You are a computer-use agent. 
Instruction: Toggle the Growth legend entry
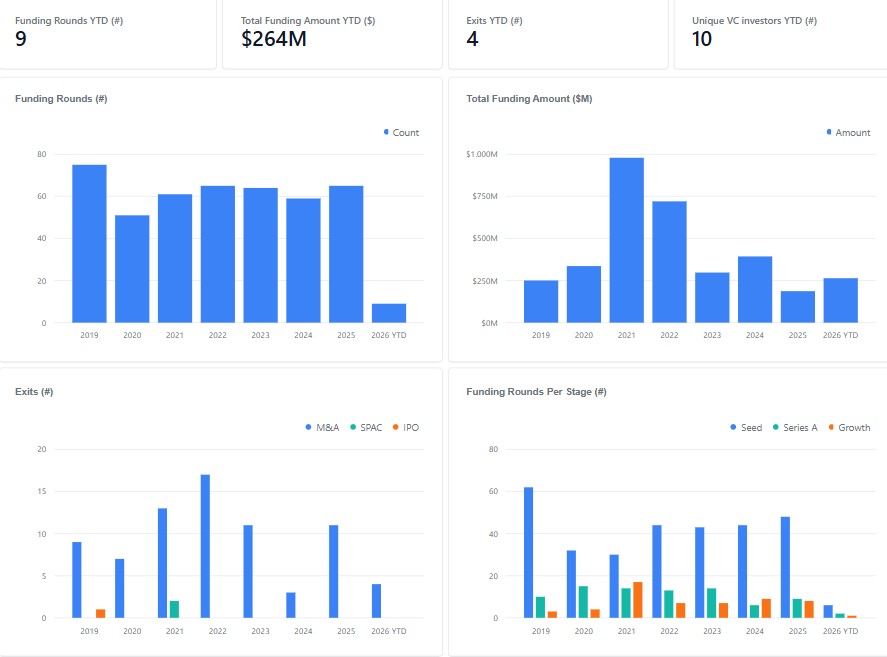click(848, 427)
